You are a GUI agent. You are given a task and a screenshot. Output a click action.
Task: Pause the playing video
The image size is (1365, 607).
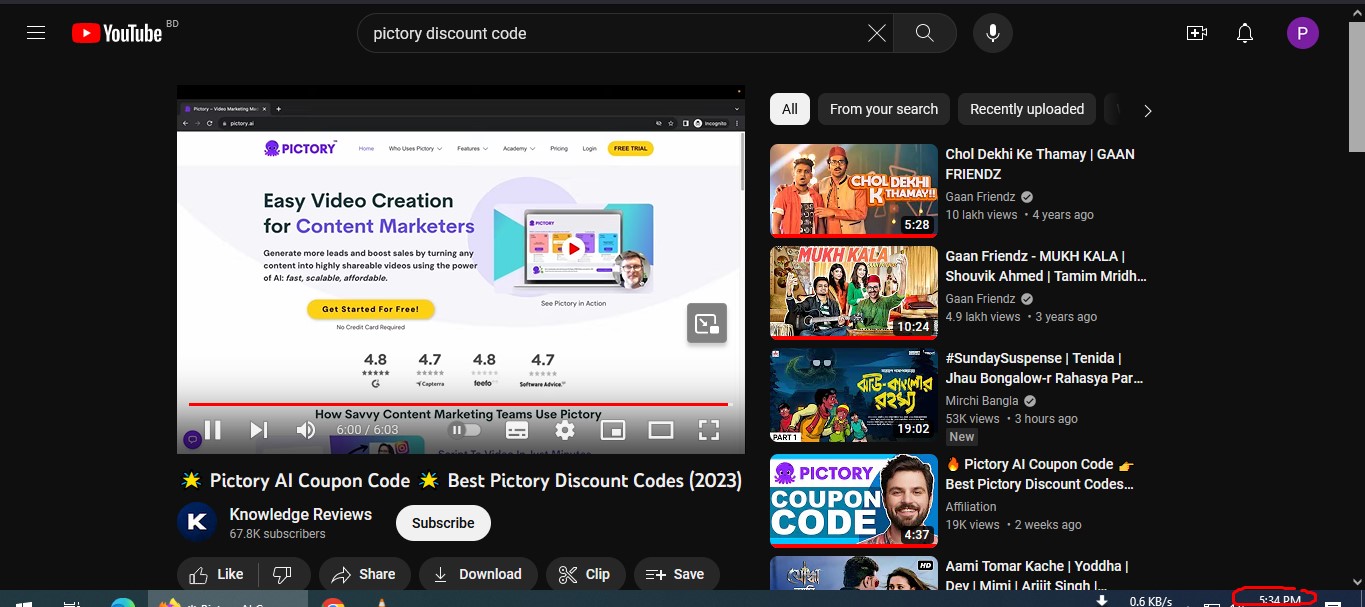[x=212, y=430]
